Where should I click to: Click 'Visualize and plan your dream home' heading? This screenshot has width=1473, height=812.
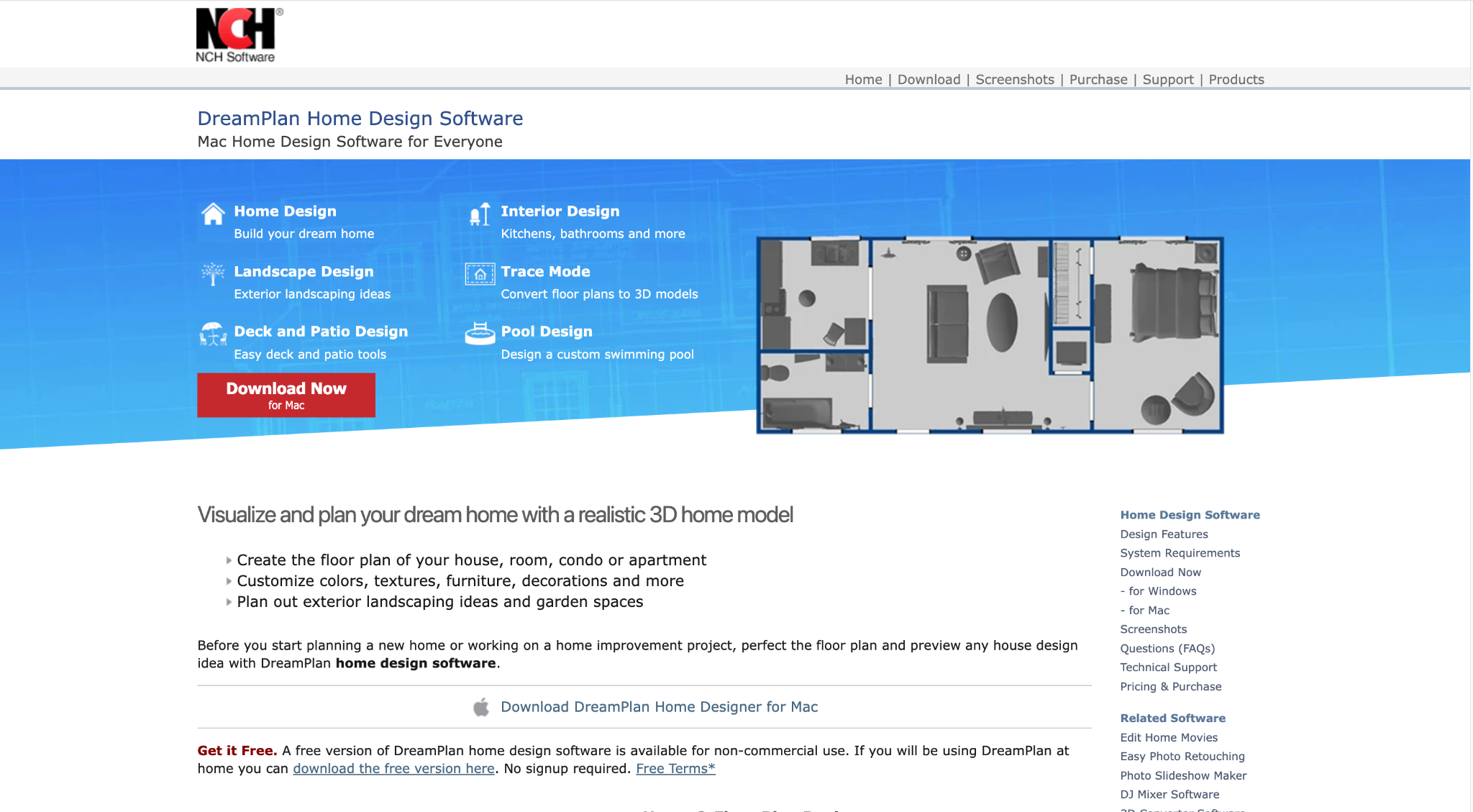pyautogui.click(x=495, y=515)
